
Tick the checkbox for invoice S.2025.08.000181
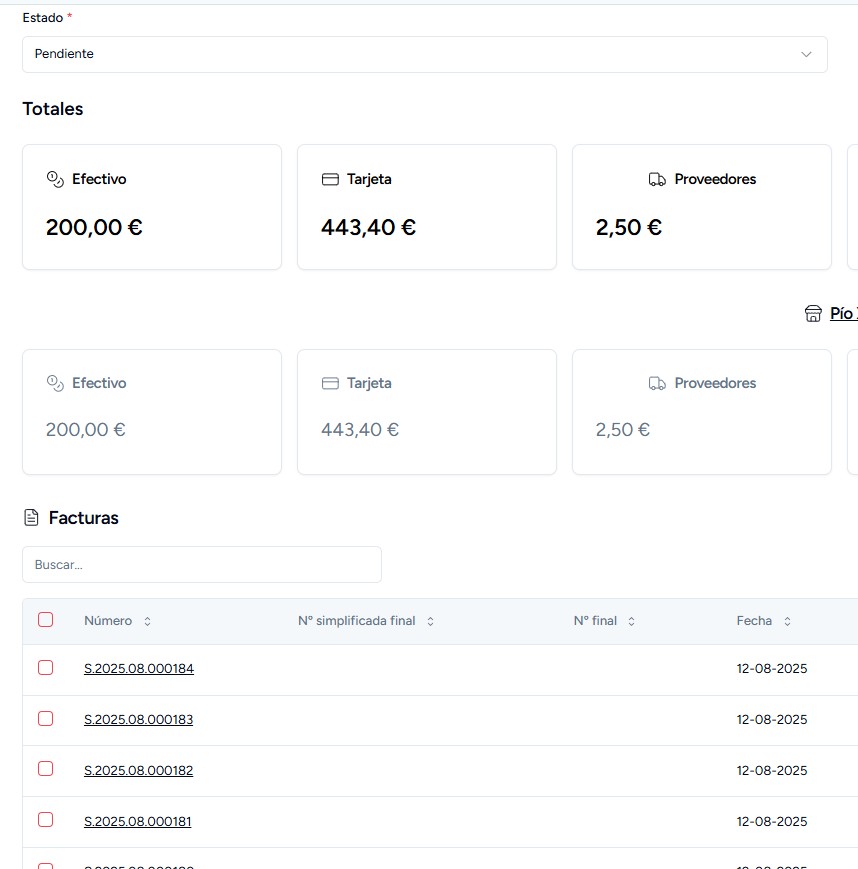pyautogui.click(x=45, y=820)
